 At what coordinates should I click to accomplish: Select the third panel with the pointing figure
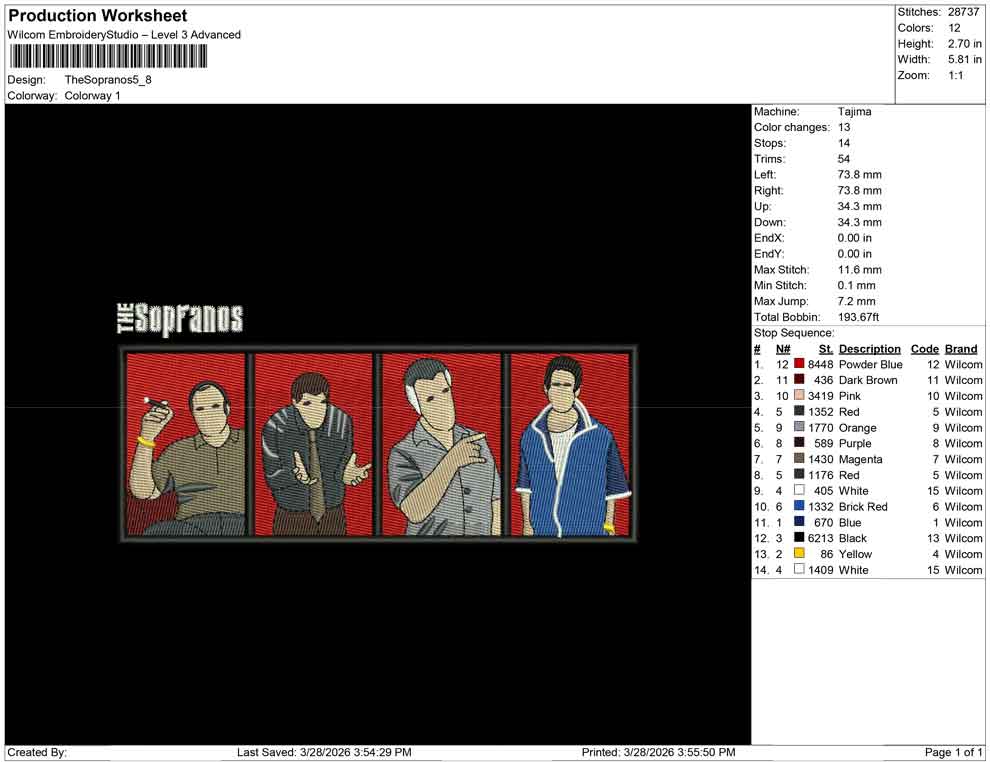click(x=441, y=444)
